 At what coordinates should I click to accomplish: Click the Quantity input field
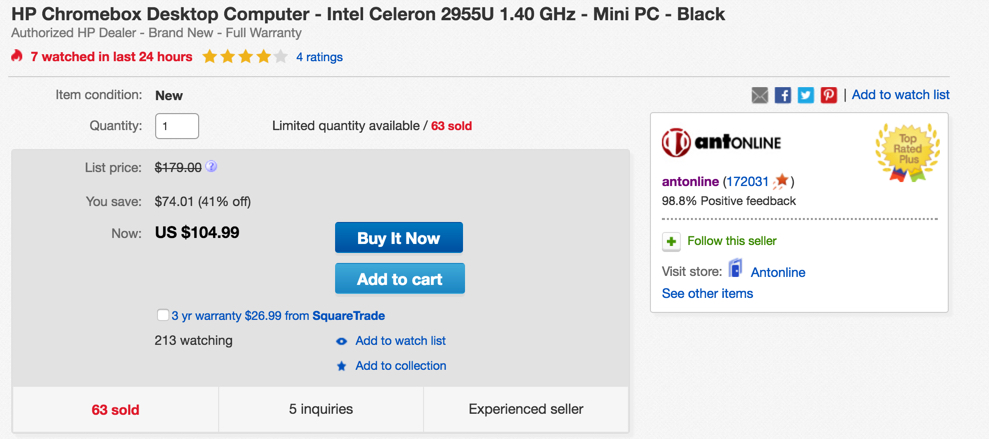coord(177,126)
